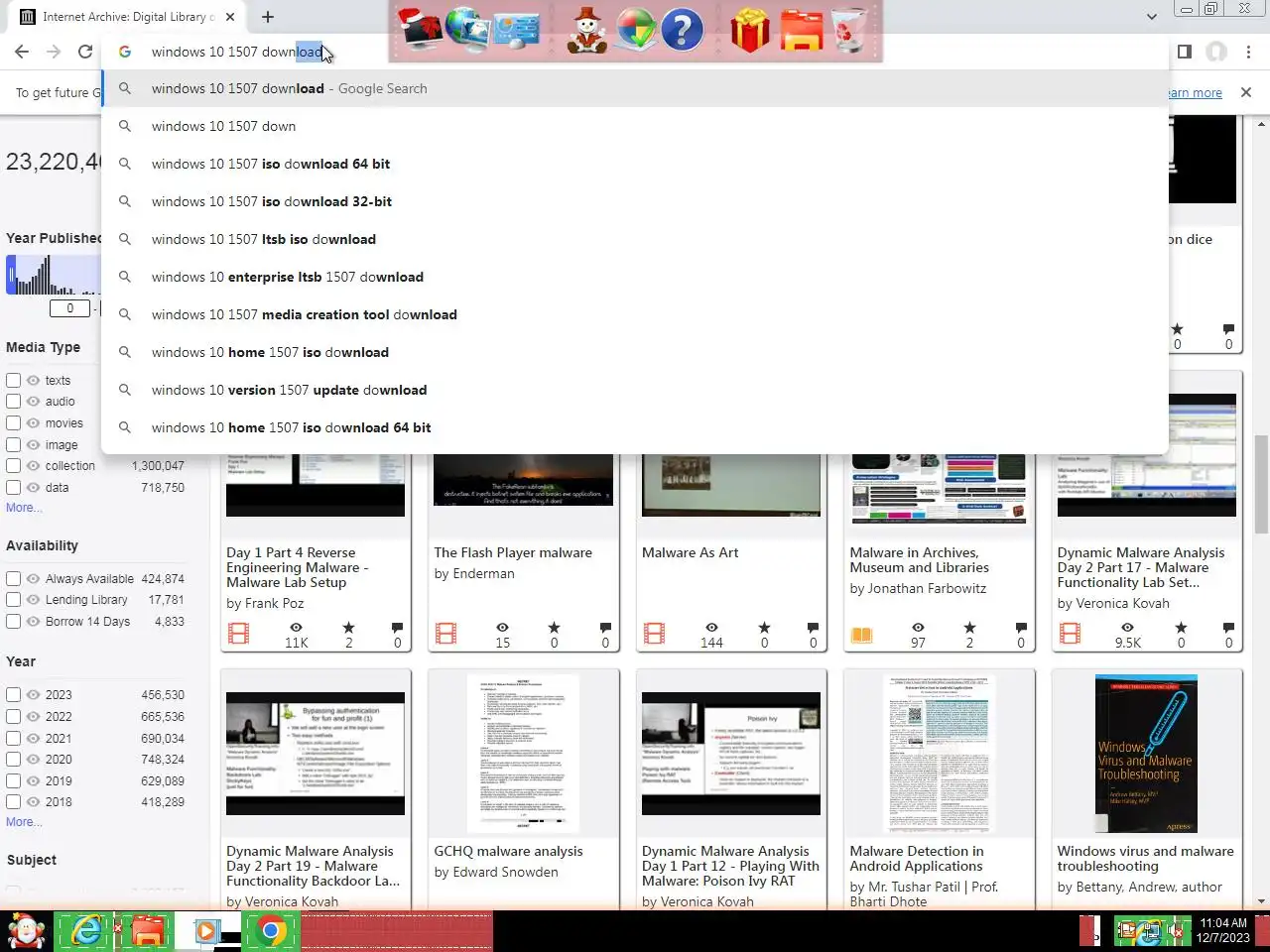
Task: Expand More under Media Type
Action: (24, 508)
